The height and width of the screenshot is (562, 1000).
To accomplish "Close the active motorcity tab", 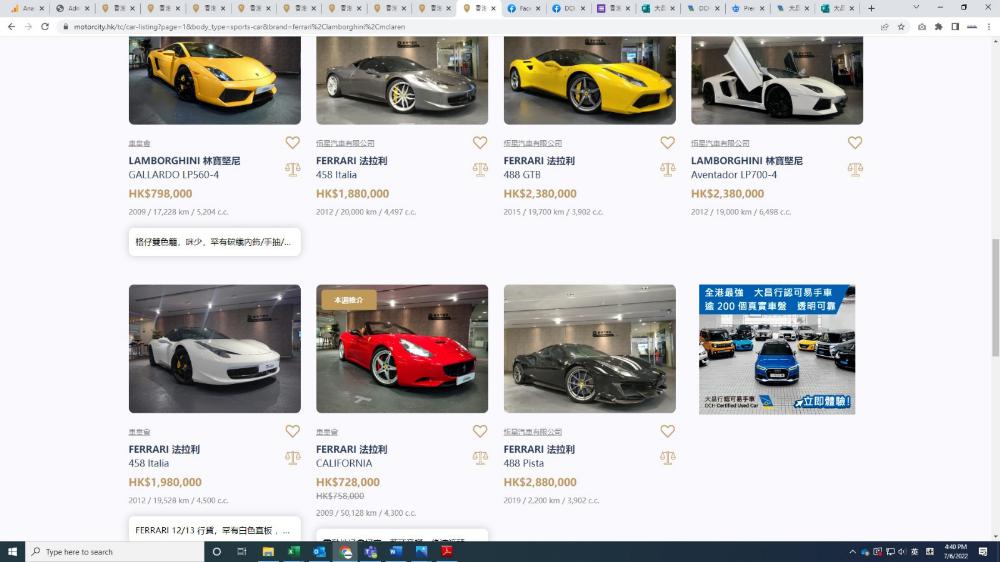I will click(493, 8).
